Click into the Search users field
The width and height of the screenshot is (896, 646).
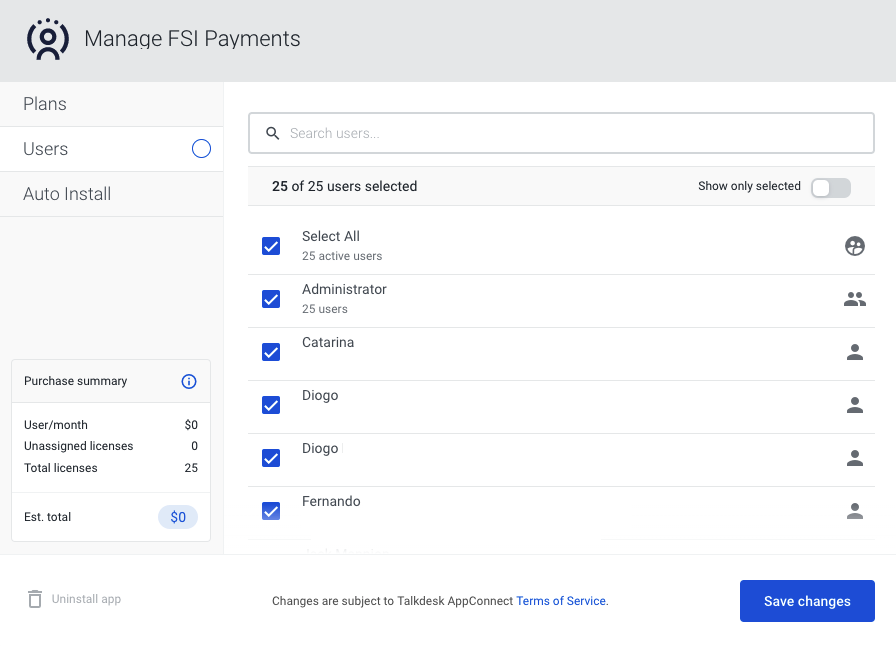coord(561,133)
